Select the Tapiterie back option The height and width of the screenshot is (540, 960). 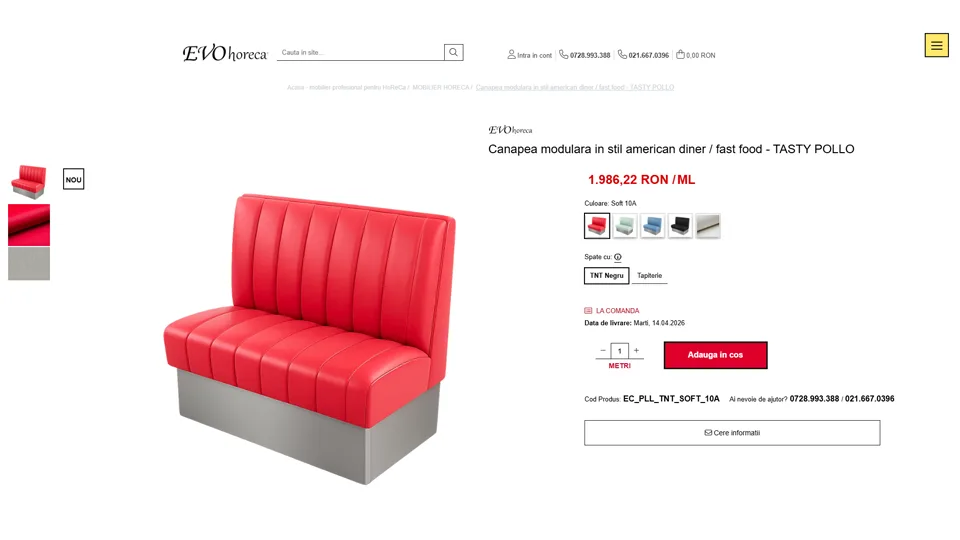click(649, 276)
